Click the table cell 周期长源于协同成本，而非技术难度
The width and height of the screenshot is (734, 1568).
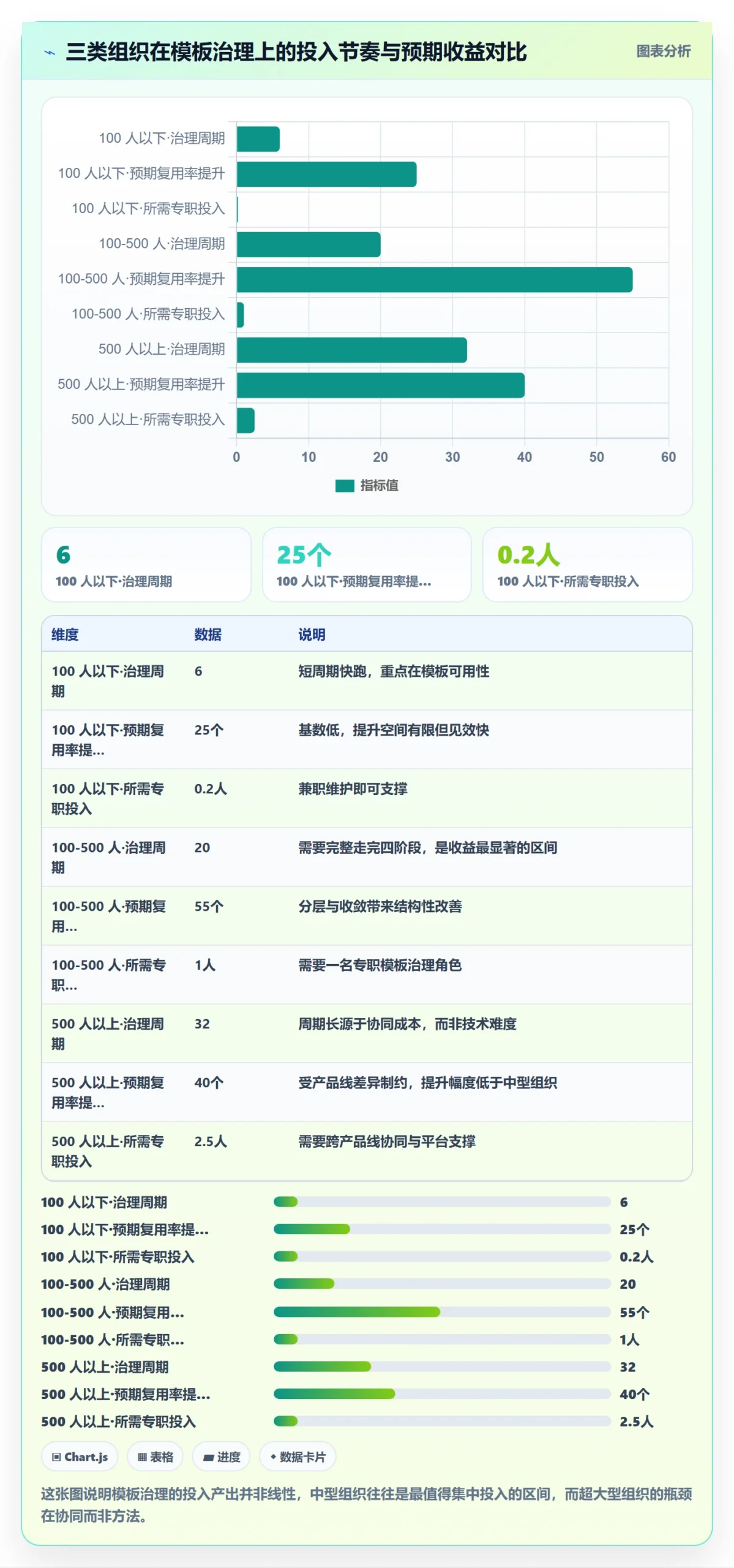click(407, 1024)
